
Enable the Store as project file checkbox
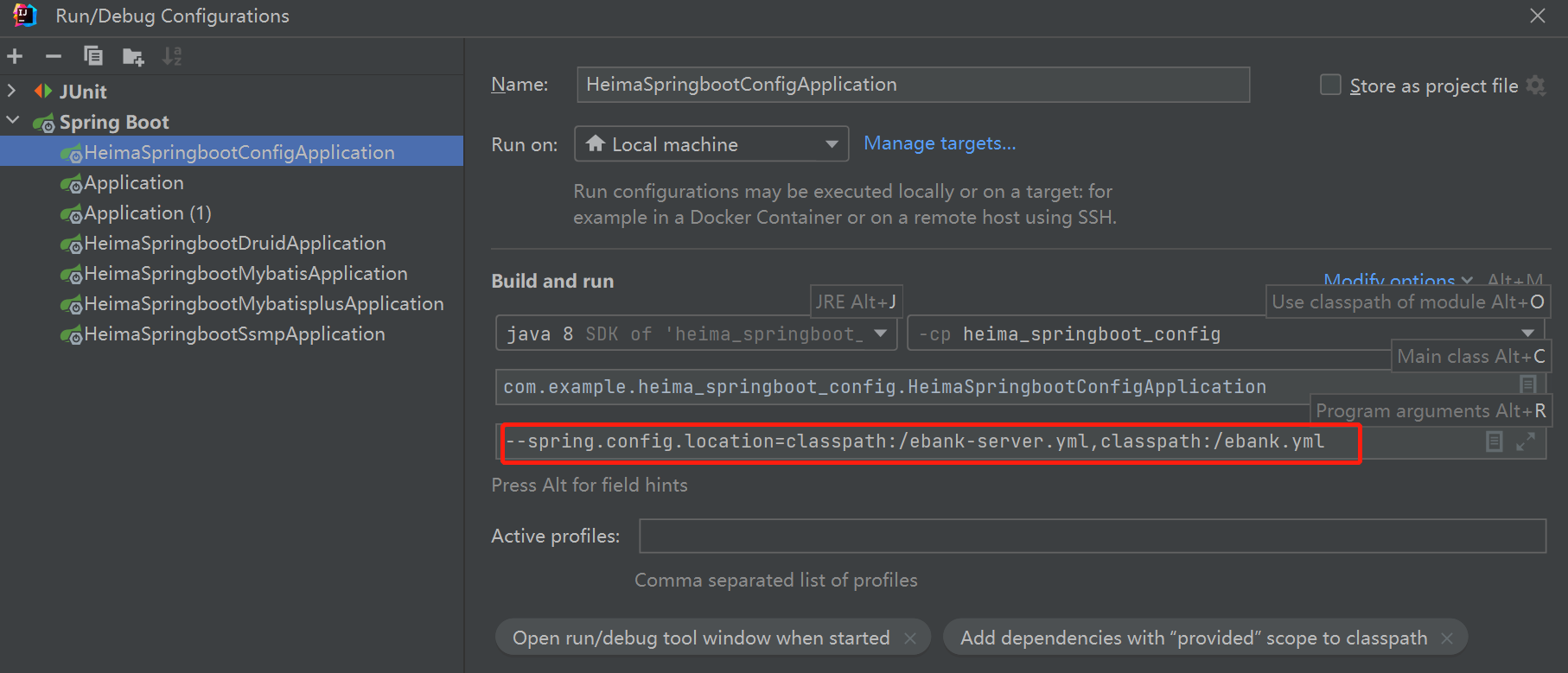[x=1330, y=85]
